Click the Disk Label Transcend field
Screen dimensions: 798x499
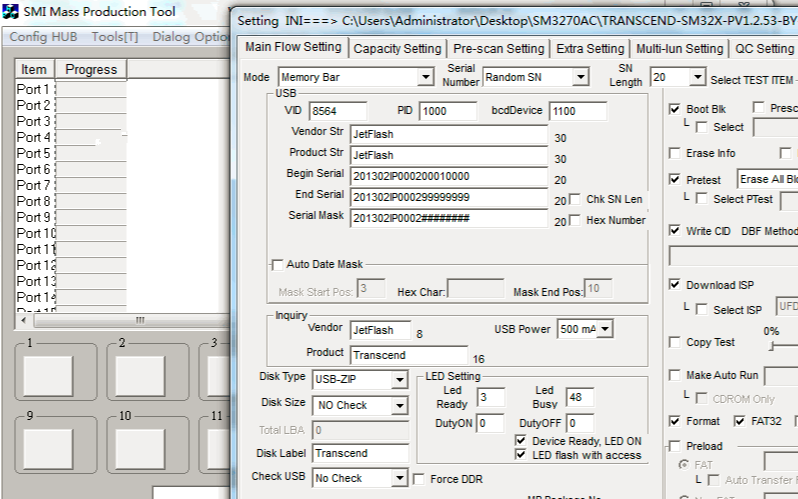360,453
